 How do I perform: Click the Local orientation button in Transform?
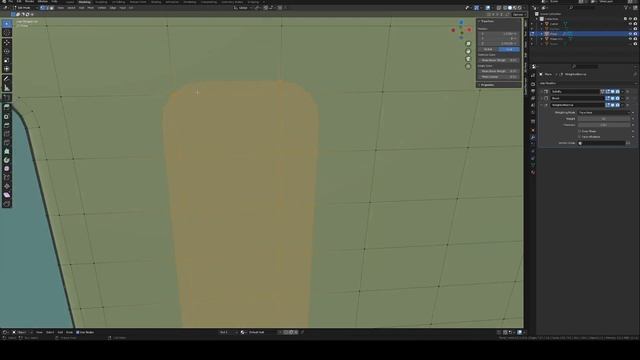(x=509, y=49)
